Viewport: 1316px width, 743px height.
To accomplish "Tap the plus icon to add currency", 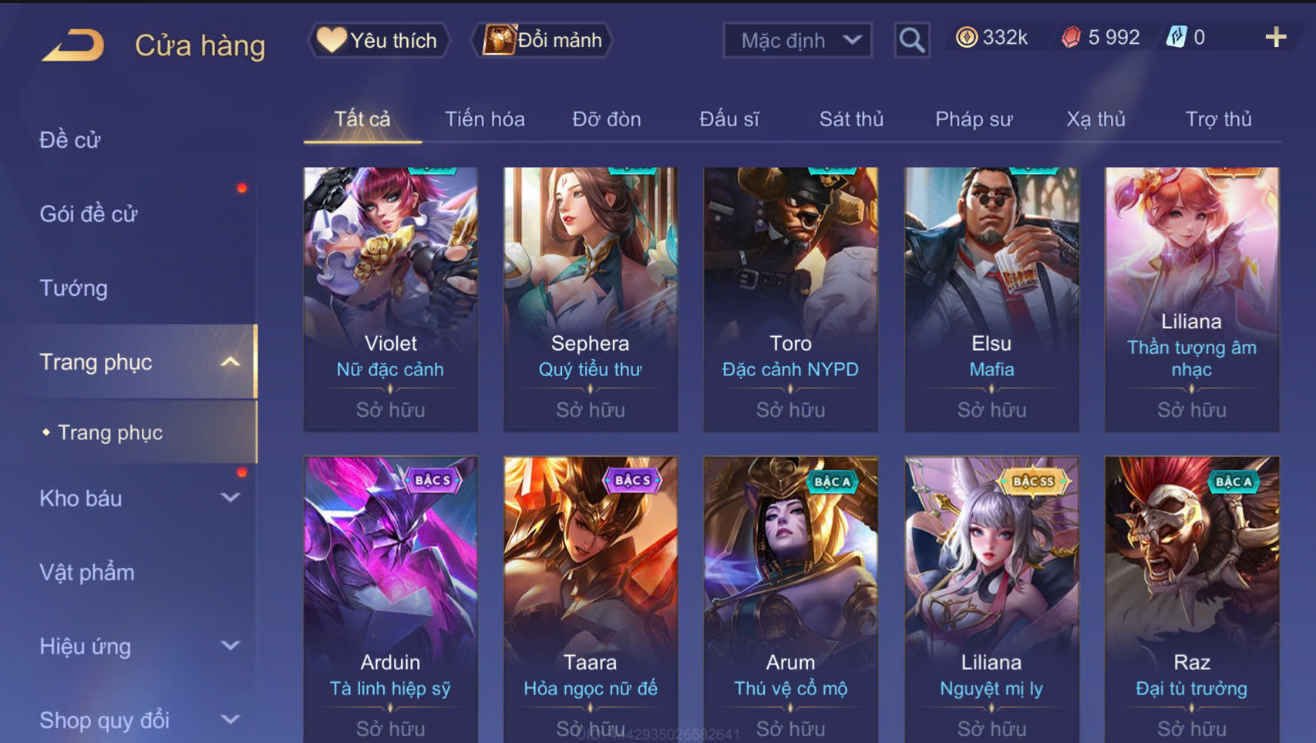I will (1275, 38).
